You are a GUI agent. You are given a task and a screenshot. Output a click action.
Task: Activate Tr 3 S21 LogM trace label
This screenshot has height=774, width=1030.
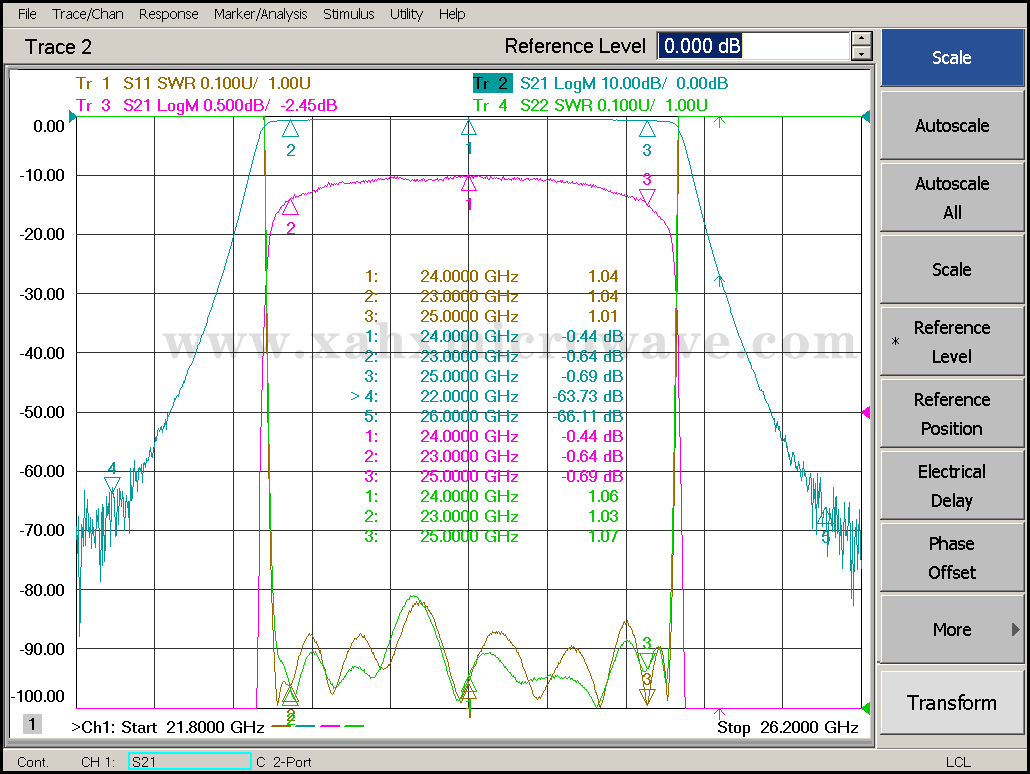coord(206,105)
